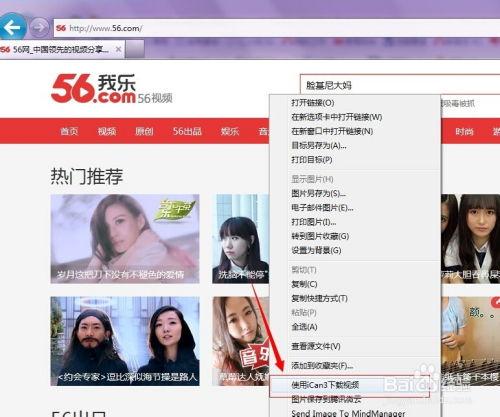Select the 56网_中国领先的视频分享 tab

[x=62, y=50]
